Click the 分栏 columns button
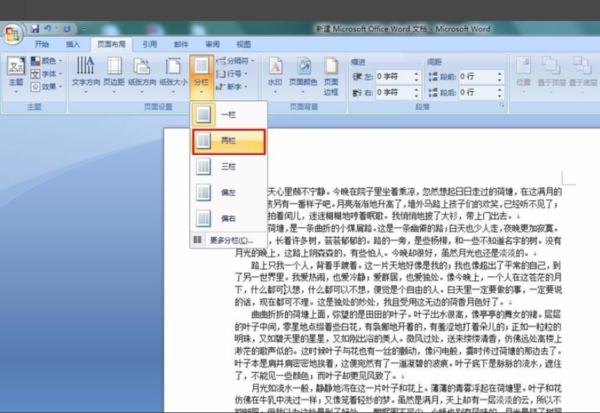The height and width of the screenshot is (413, 600). (201, 77)
